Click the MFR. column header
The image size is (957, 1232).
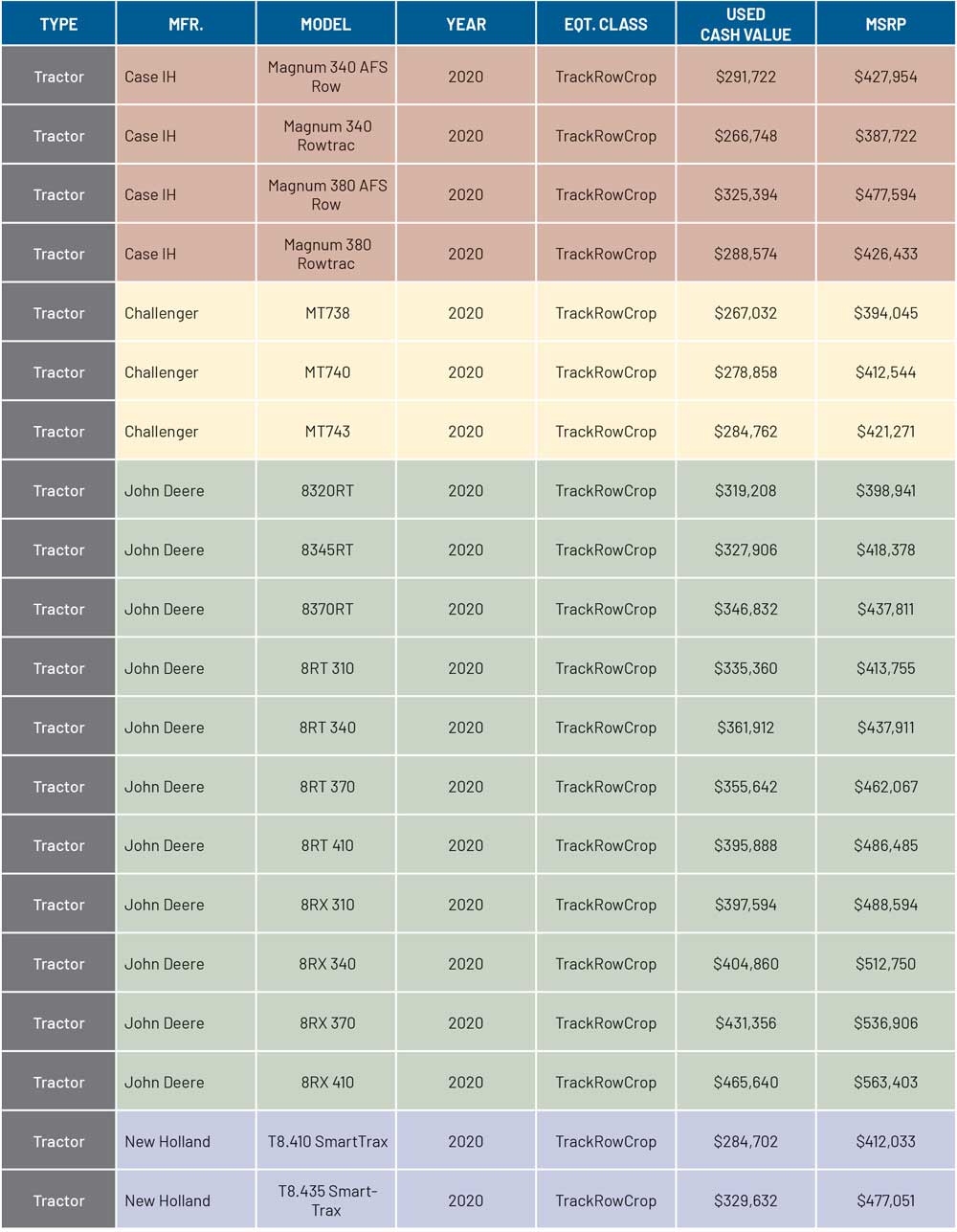[186, 24]
